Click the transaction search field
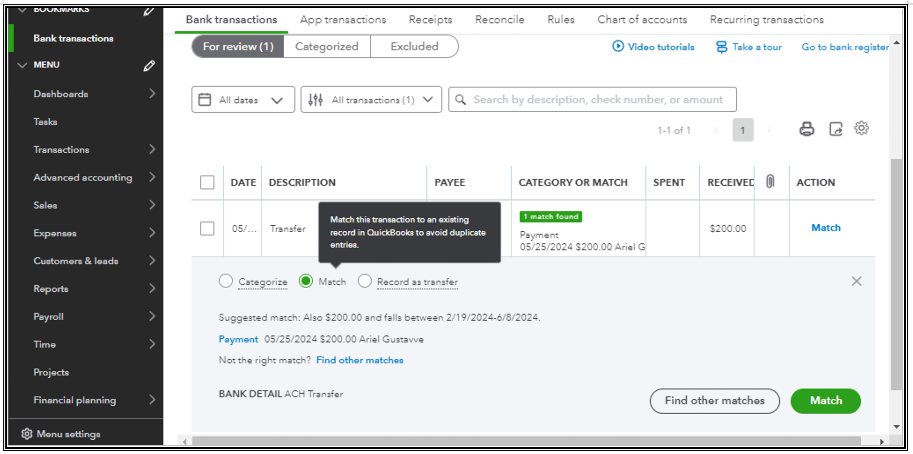 click(592, 100)
